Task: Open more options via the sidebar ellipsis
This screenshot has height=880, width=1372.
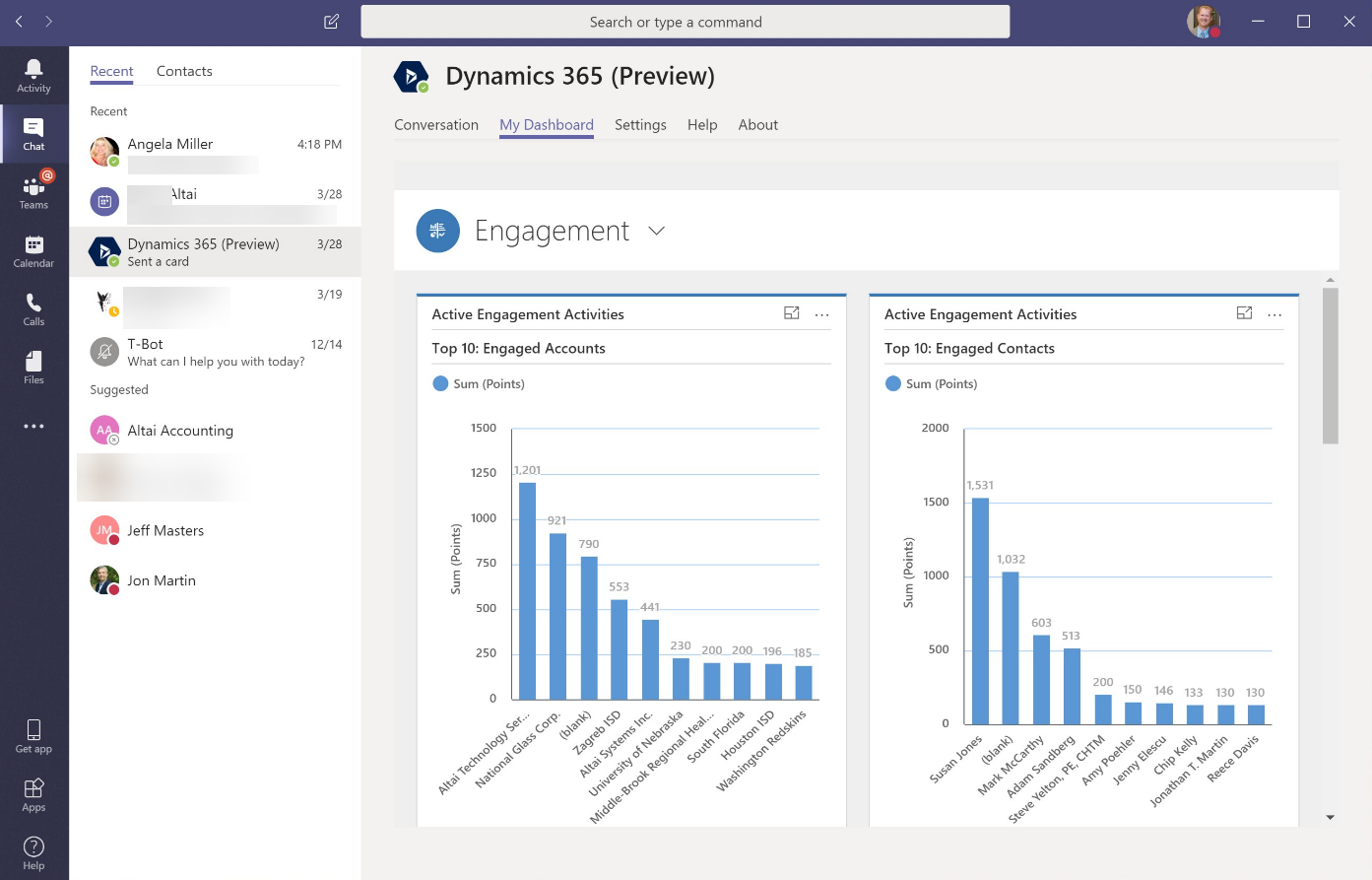Action: pos(33,426)
